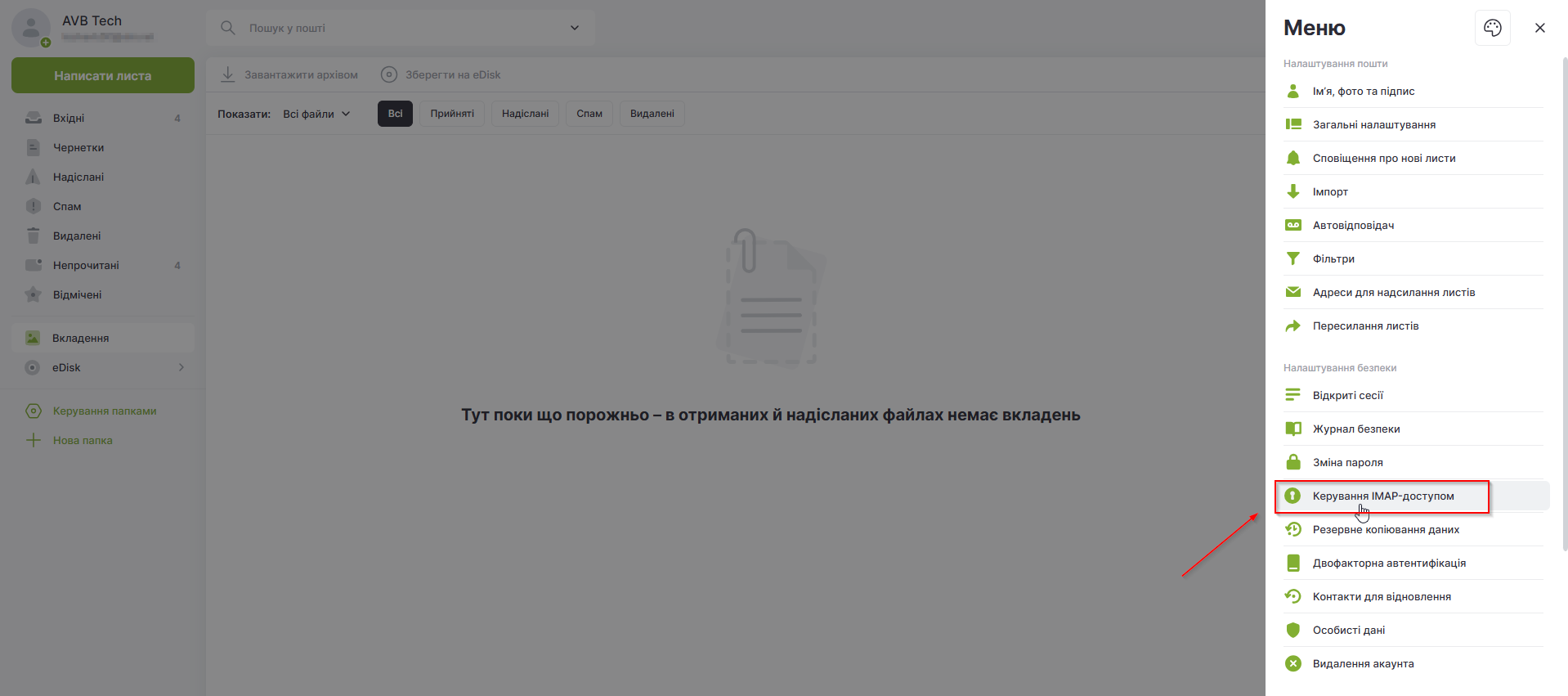Click the Пошук у пошті search field
This screenshot has width=1568, height=696.
[x=401, y=28]
